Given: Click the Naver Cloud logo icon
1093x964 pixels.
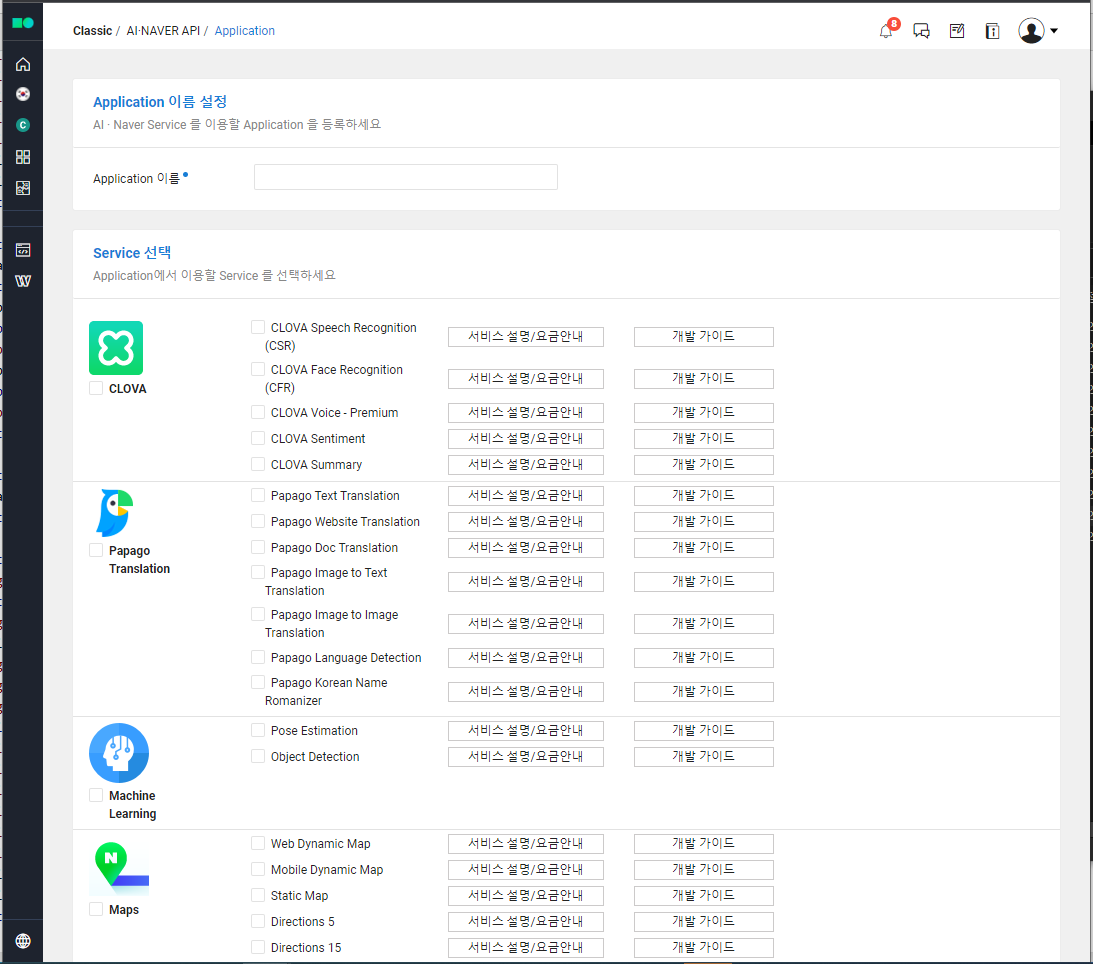Looking at the screenshot, I should tap(22, 23).
